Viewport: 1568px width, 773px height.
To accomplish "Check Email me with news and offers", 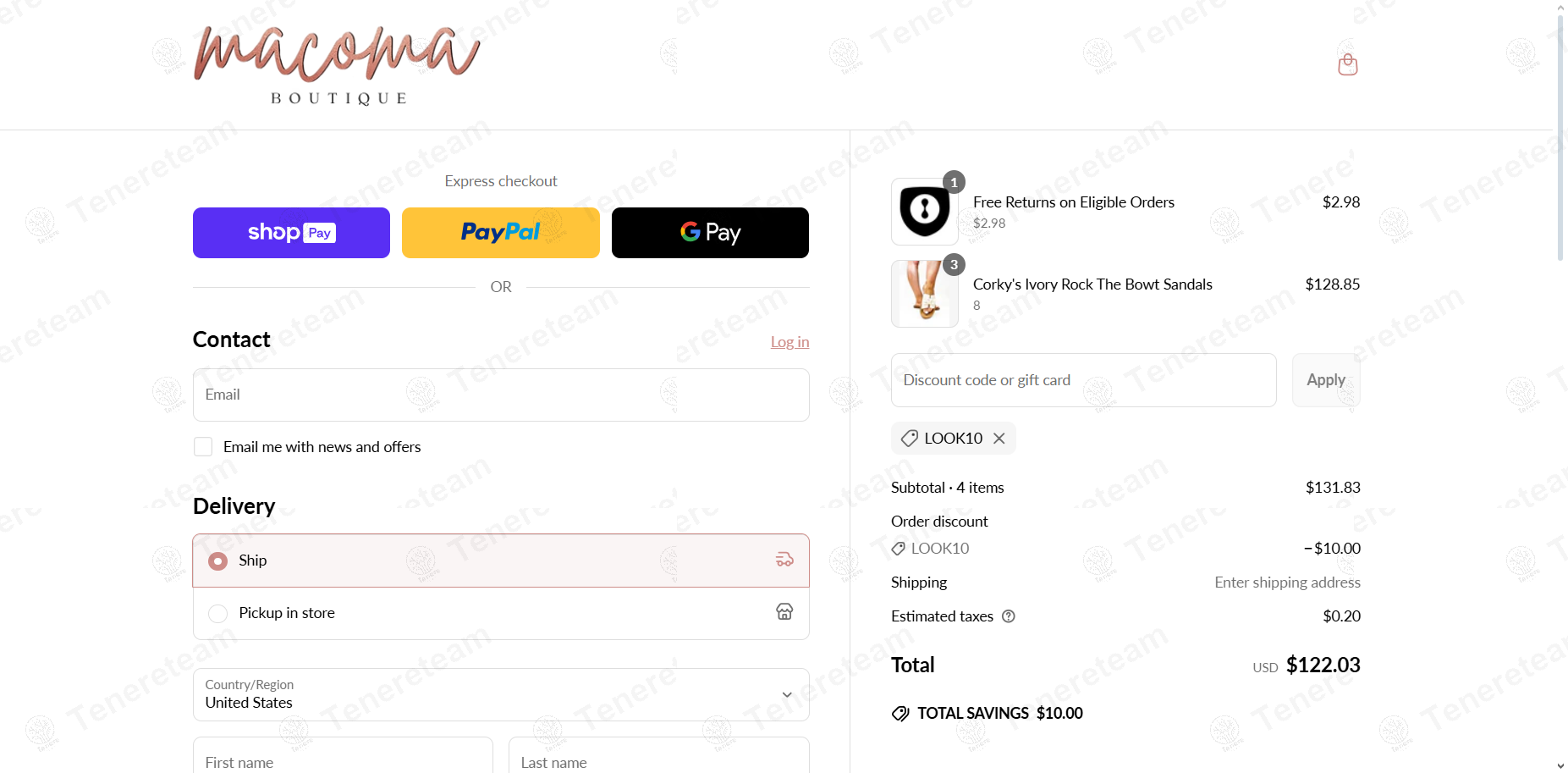I will [x=203, y=447].
